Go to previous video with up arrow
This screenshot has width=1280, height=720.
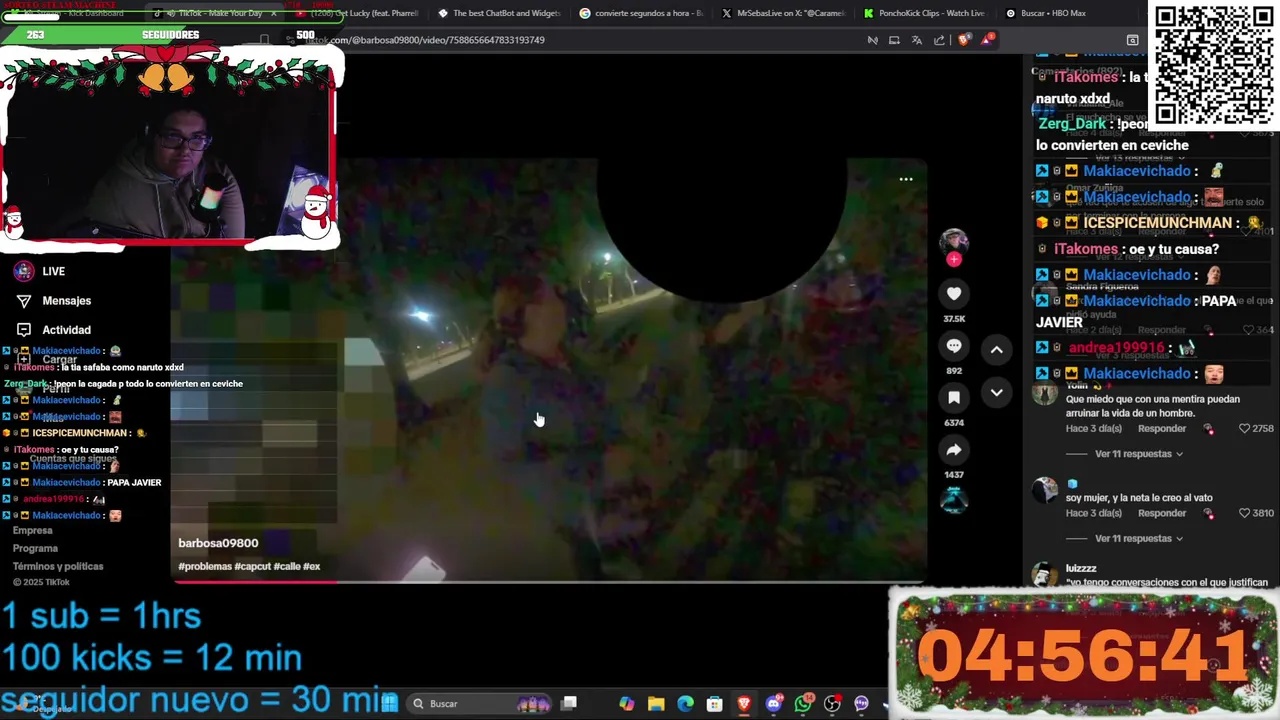(x=996, y=349)
